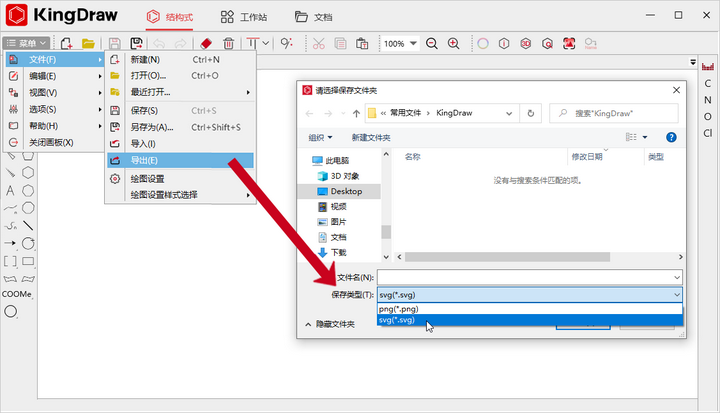Viewport: 720px width, 413px height.
Task: Select 下载 in the dialog tree
Action: (x=333, y=252)
